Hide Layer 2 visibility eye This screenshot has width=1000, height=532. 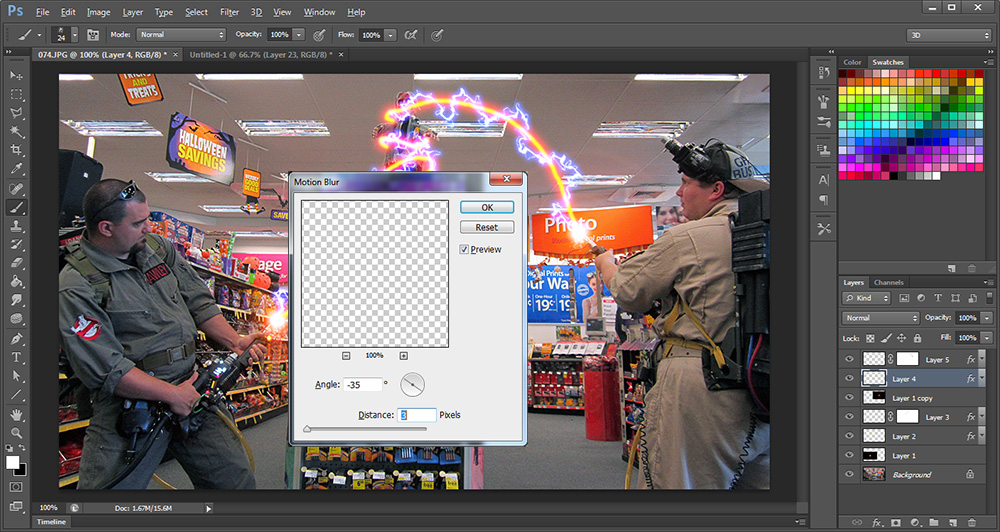click(849, 436)
